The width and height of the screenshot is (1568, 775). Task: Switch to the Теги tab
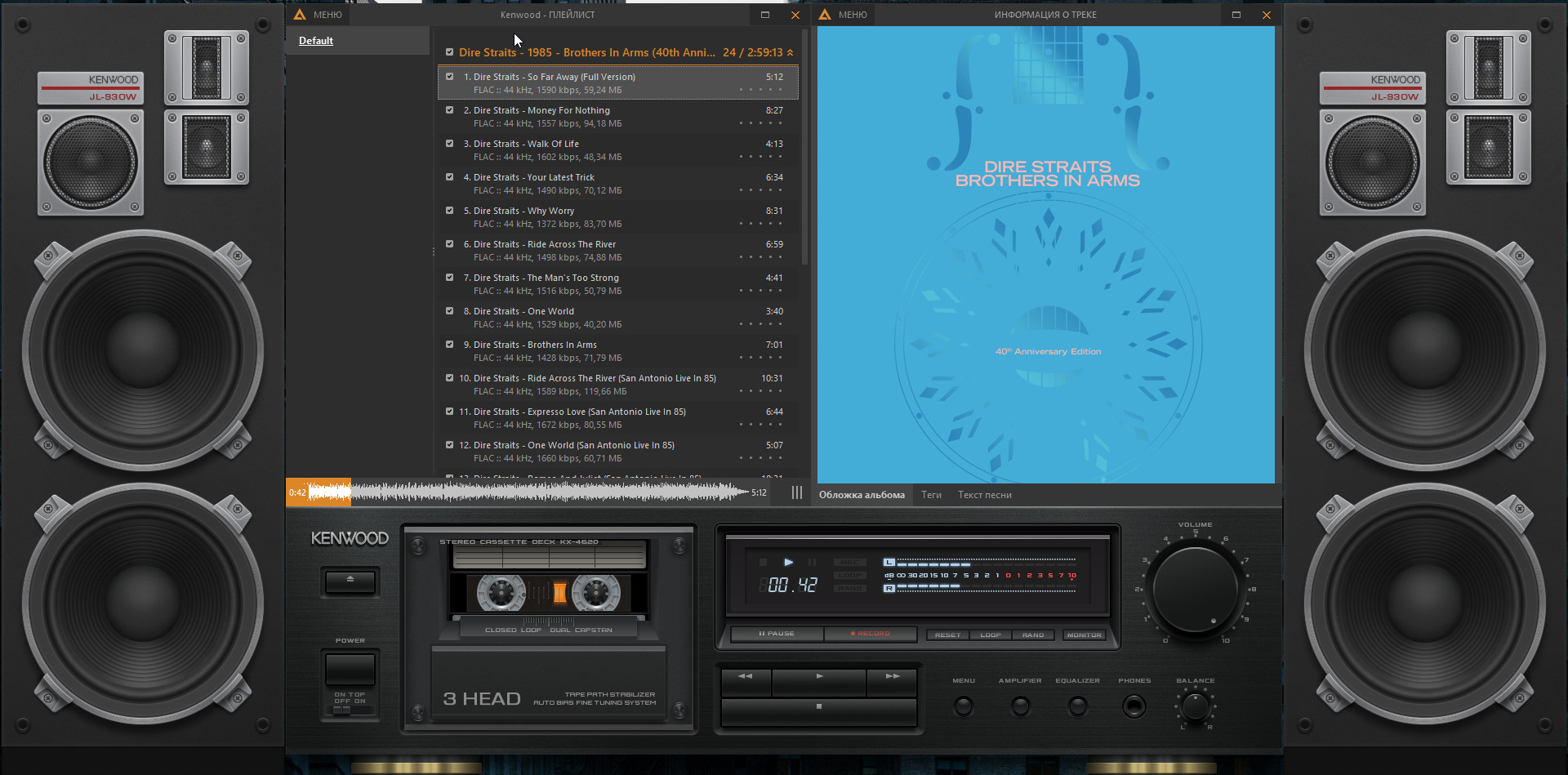931,495
